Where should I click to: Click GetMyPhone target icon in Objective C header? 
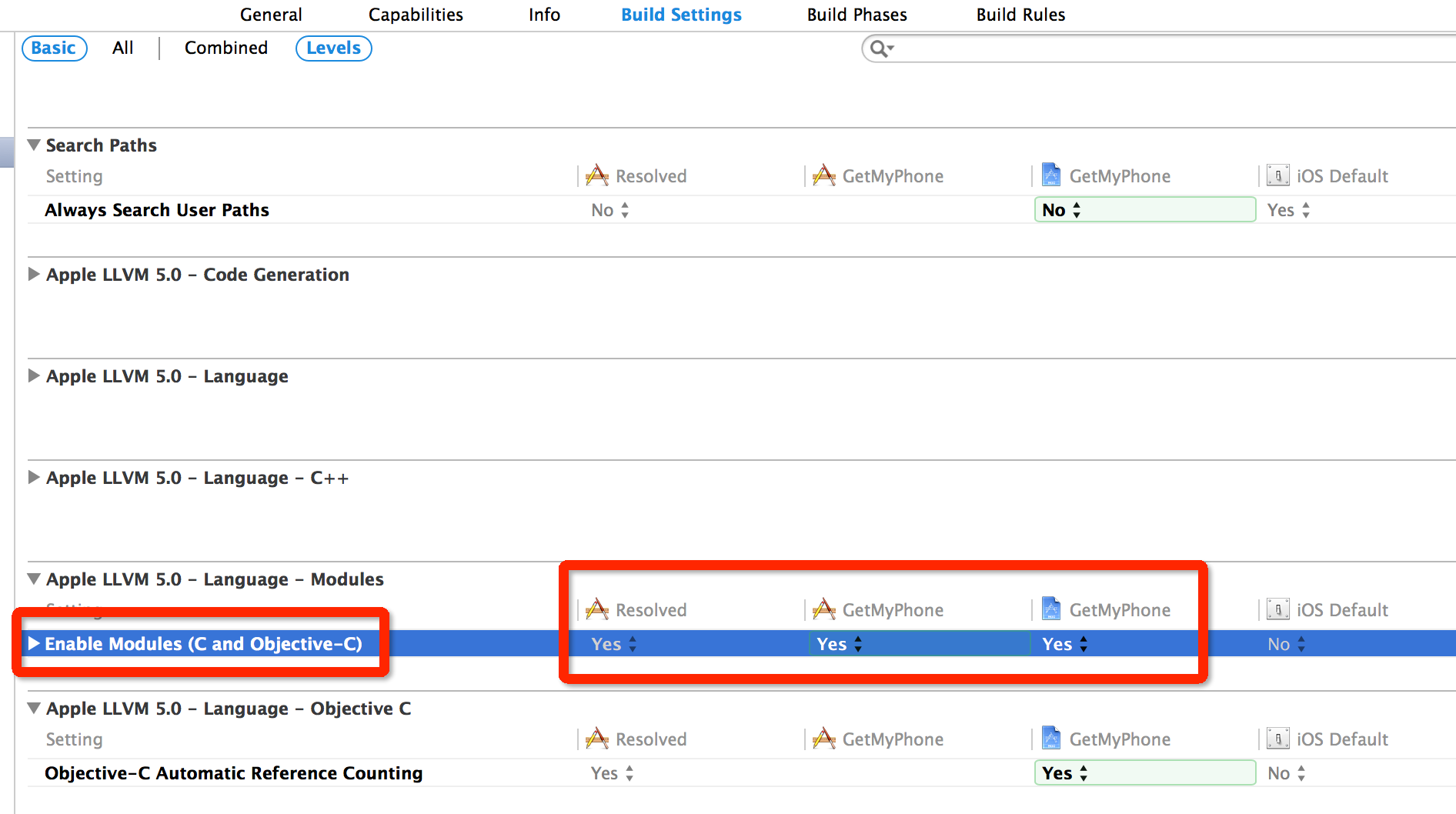tap(824, 739)
